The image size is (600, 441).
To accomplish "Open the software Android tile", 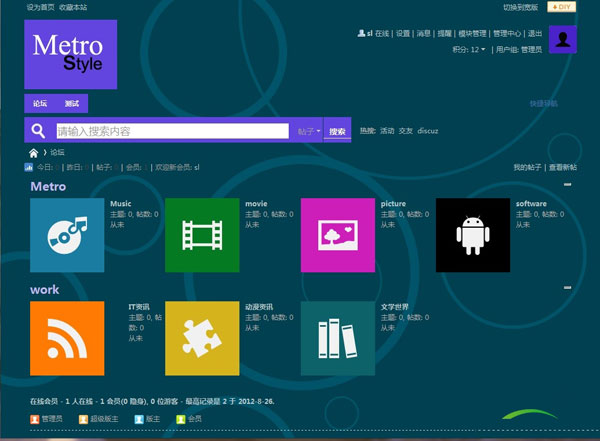I will (x=472, y=236).
